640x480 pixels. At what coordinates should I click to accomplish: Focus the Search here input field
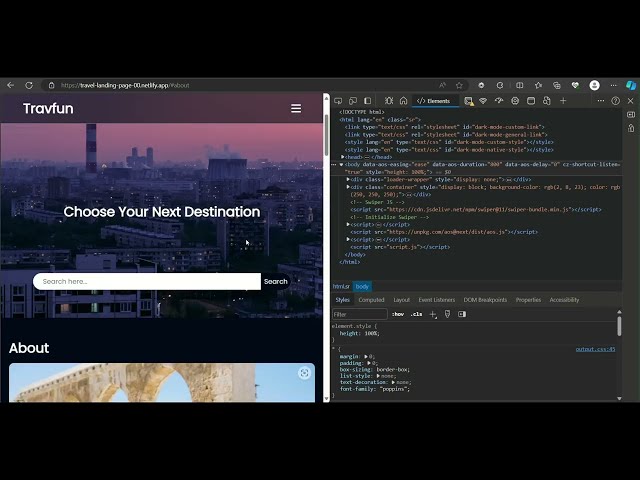coord(147,281)
